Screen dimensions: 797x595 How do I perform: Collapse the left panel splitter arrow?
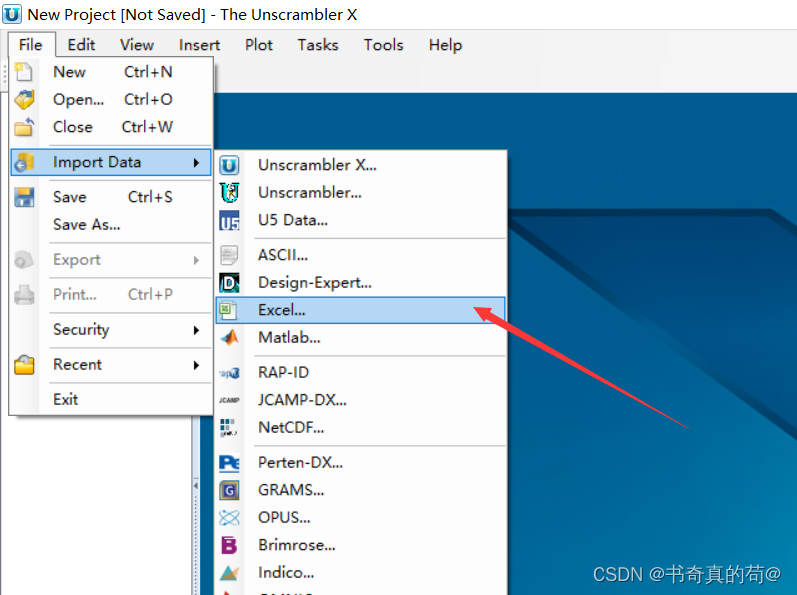196,486
